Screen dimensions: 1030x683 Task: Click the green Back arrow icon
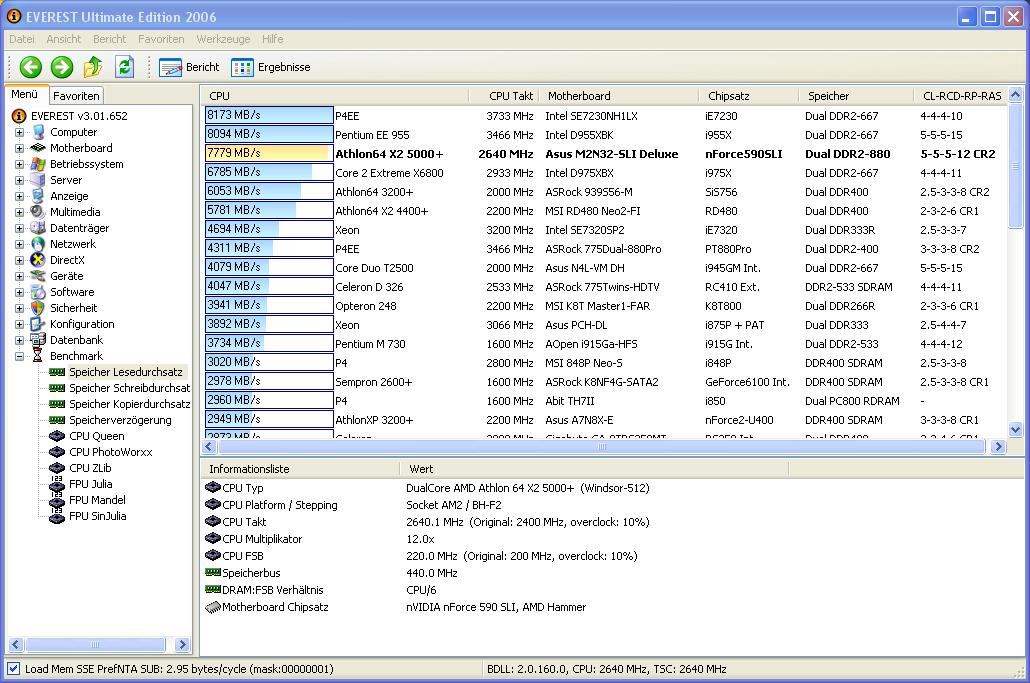[30, 67]
